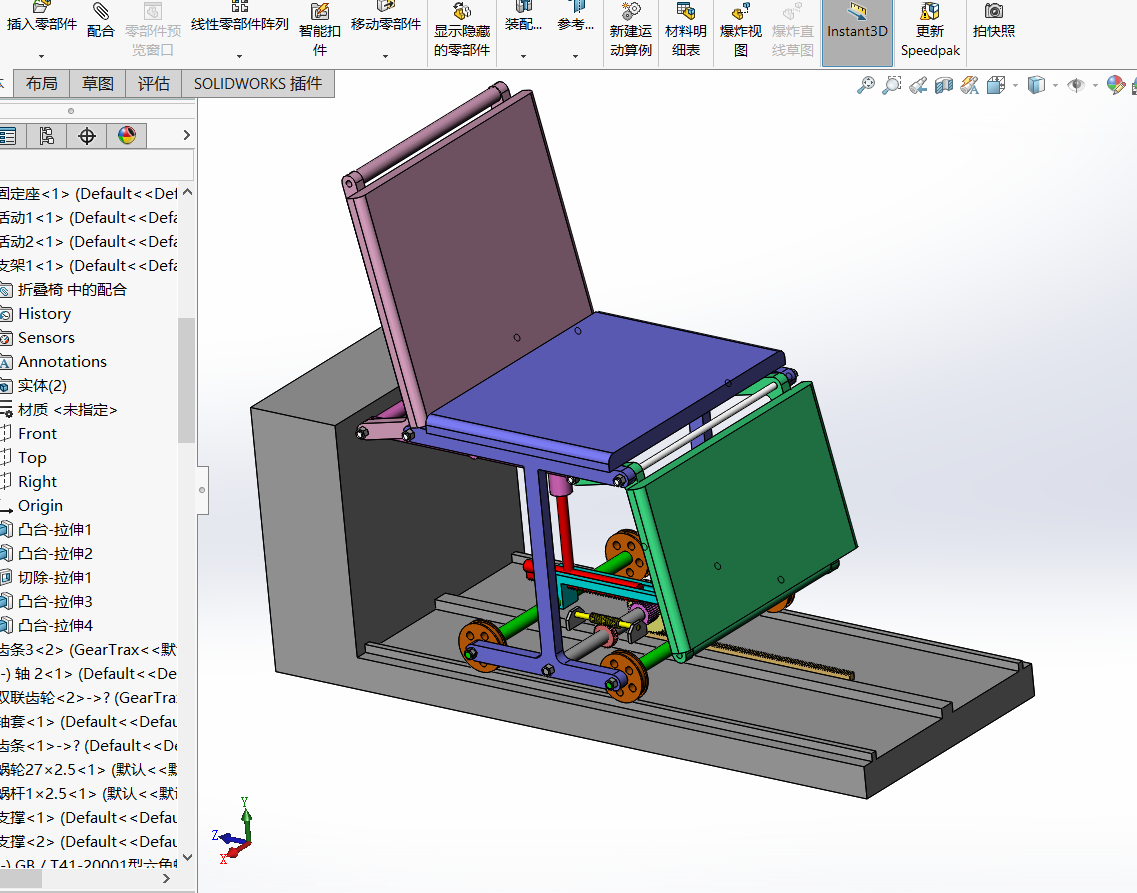The height and width of the screenshot is (893, 1137).
Task: Switch to the 草图 tab
Action: [x=98, y=84]
